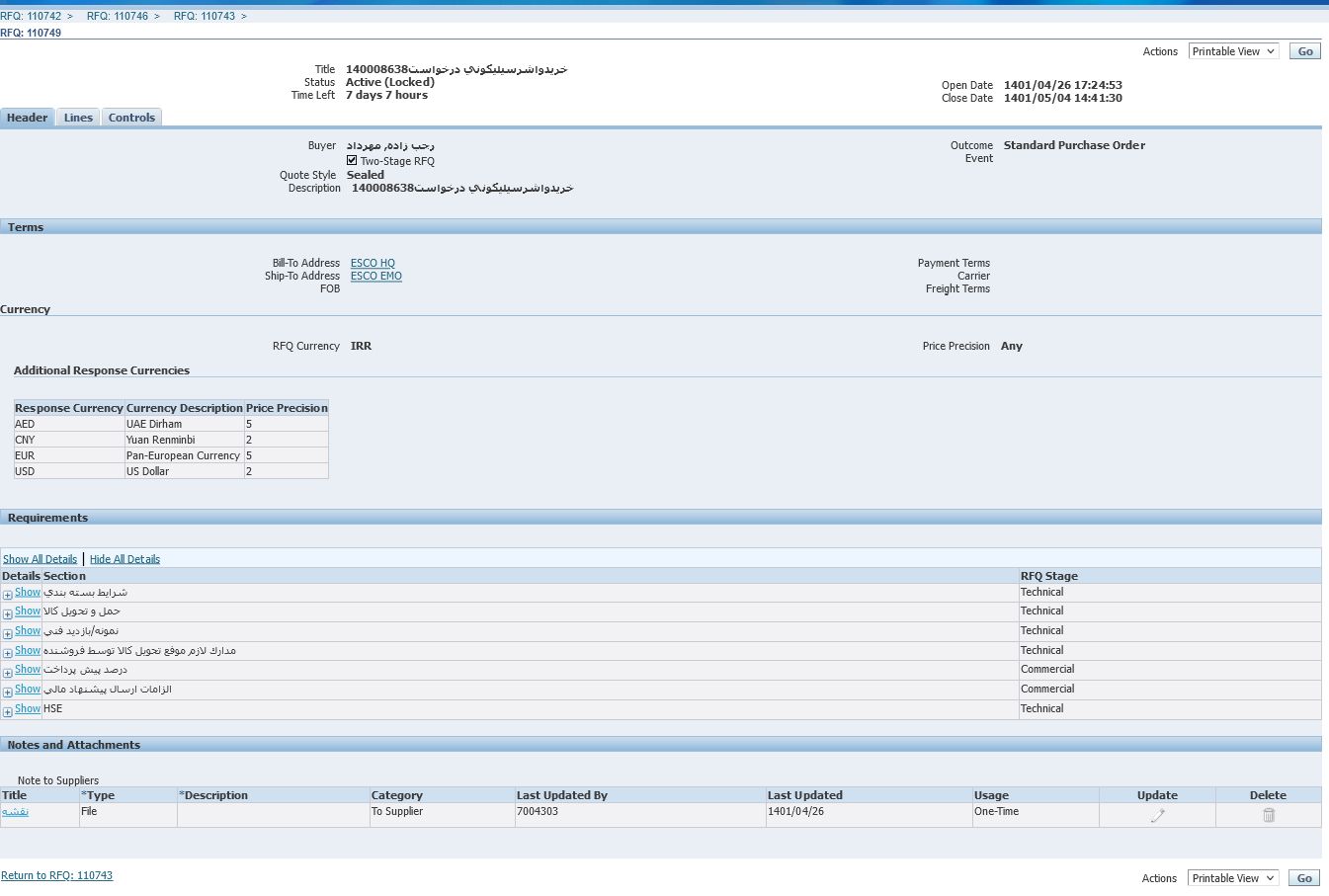
Task: Click the Active (Locked) status text
Action: pos(390,82)
